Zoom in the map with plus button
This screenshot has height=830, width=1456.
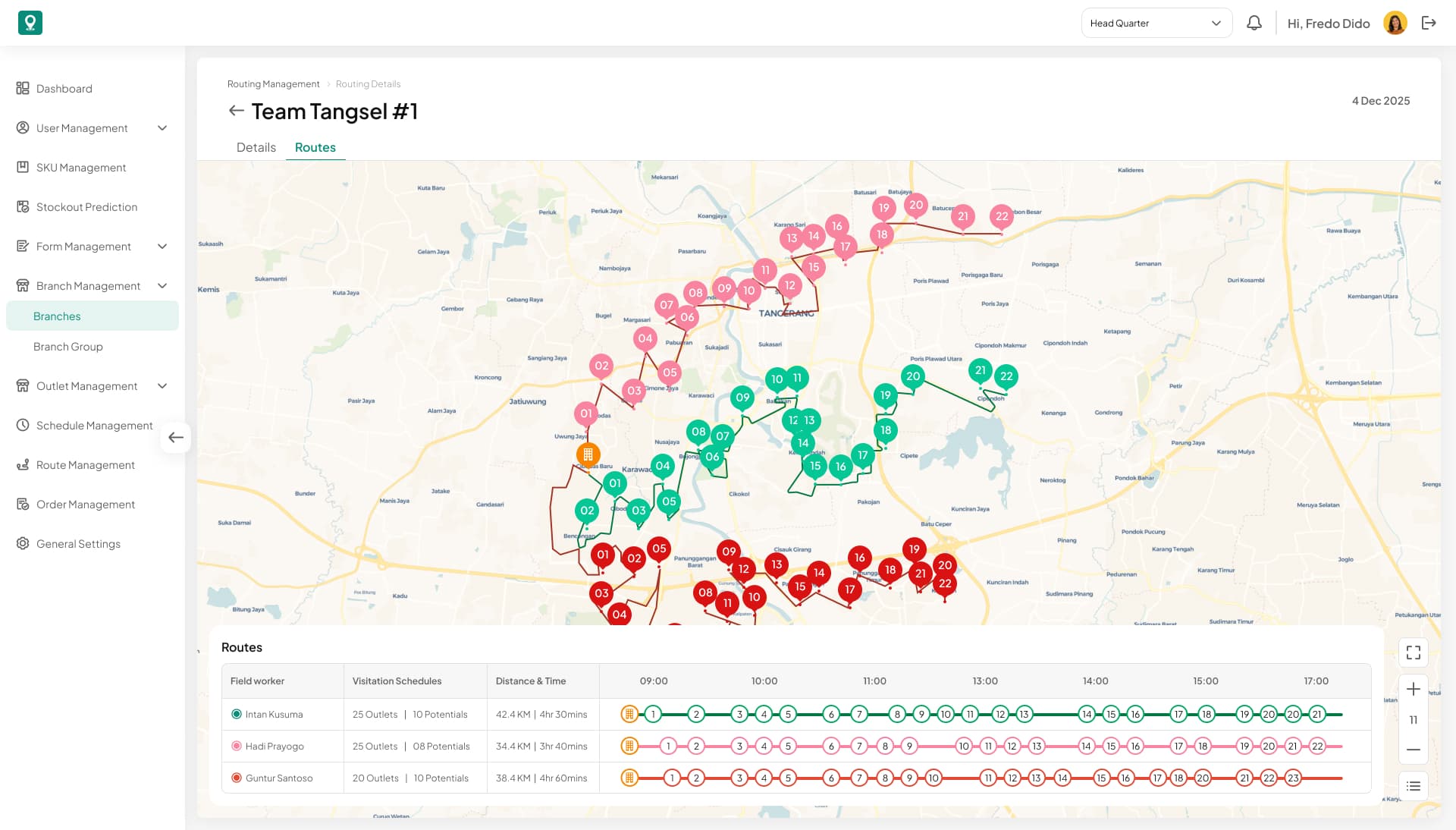pos(1414,689)
